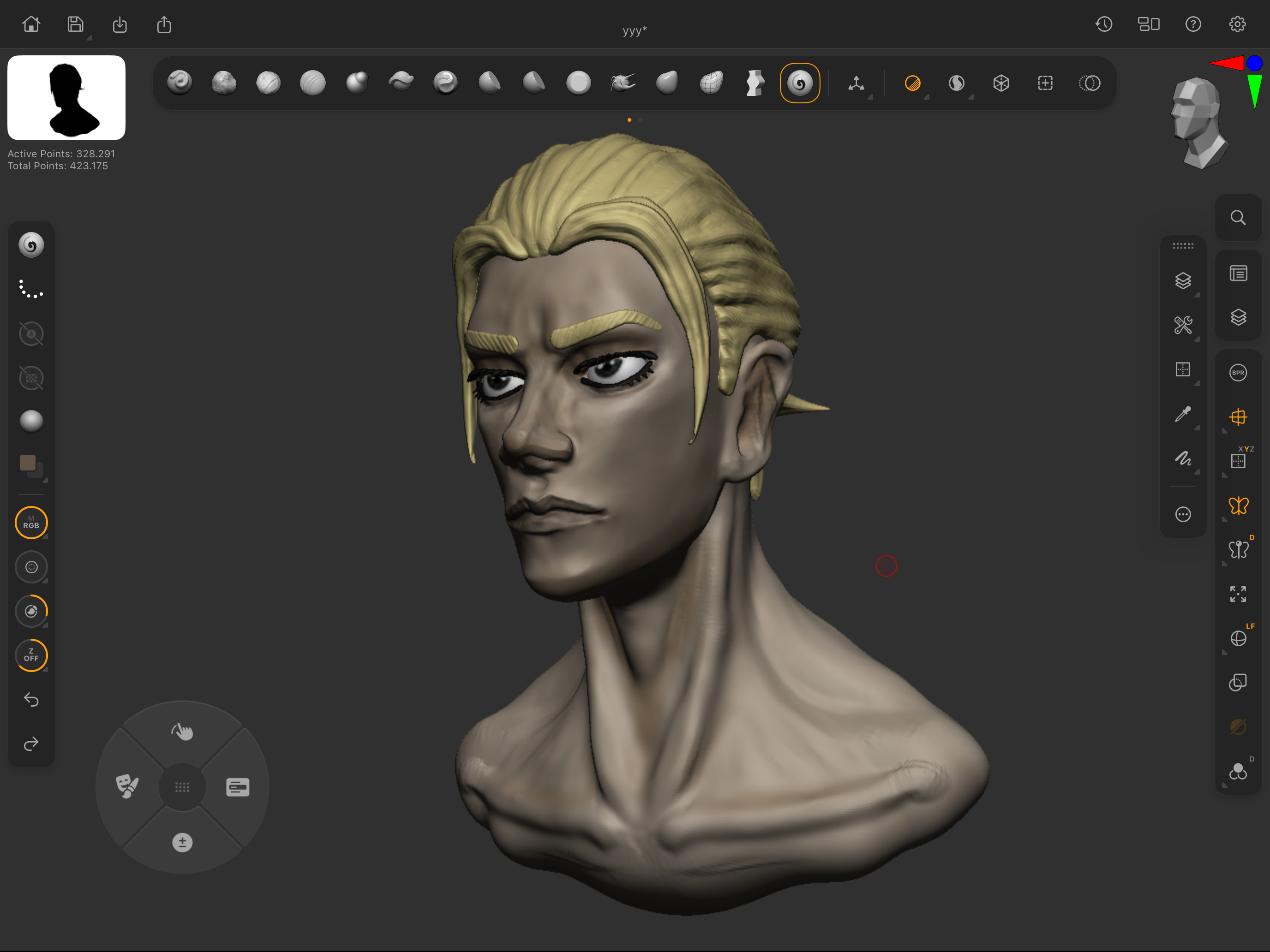1270x952 pixels.
Task: Select the smooth teardrop blob brush
Action: point(667,83)
